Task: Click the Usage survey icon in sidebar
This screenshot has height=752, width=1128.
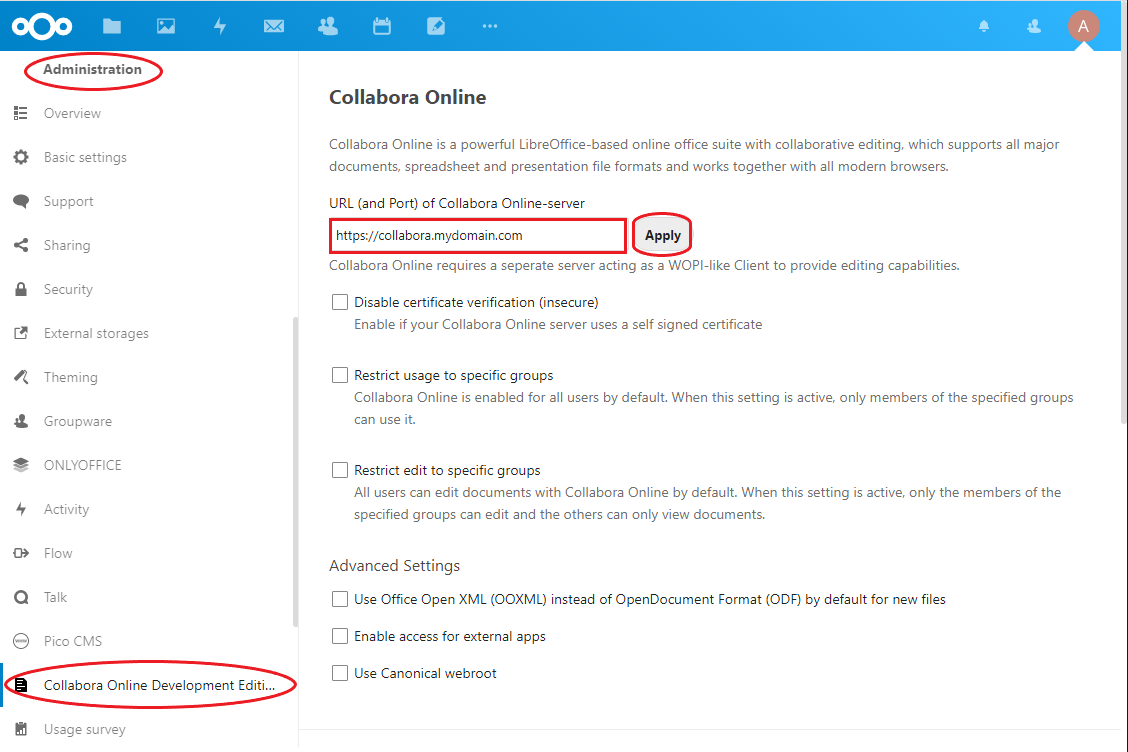Action: [21, 729]
